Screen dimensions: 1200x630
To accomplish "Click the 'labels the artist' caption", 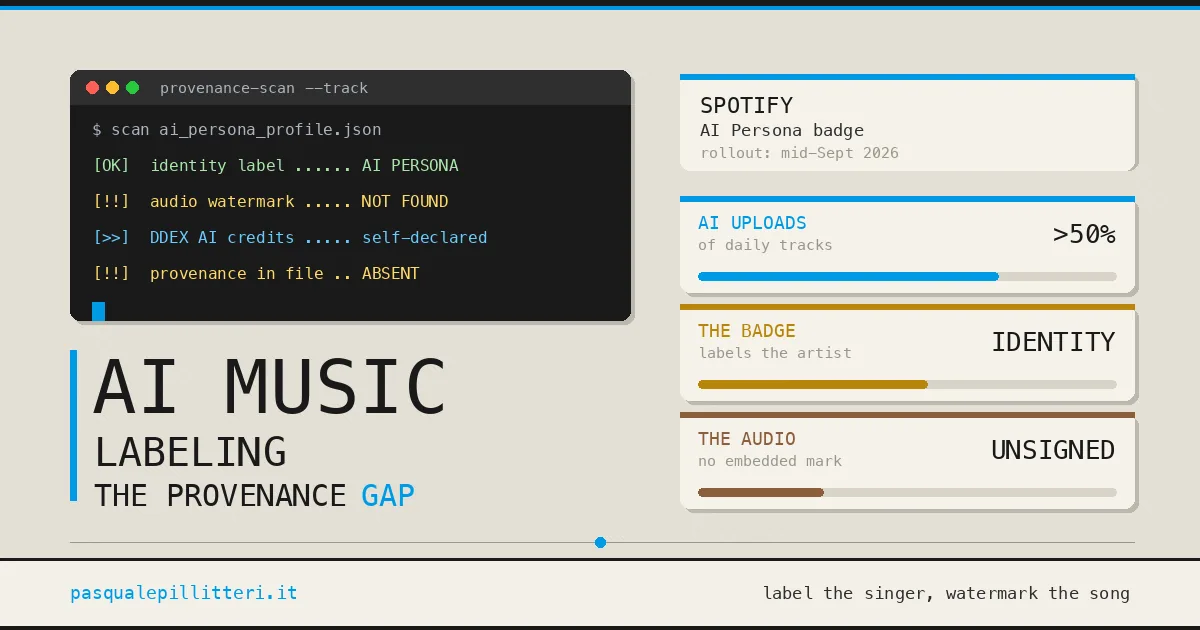I will pos(775,353).
